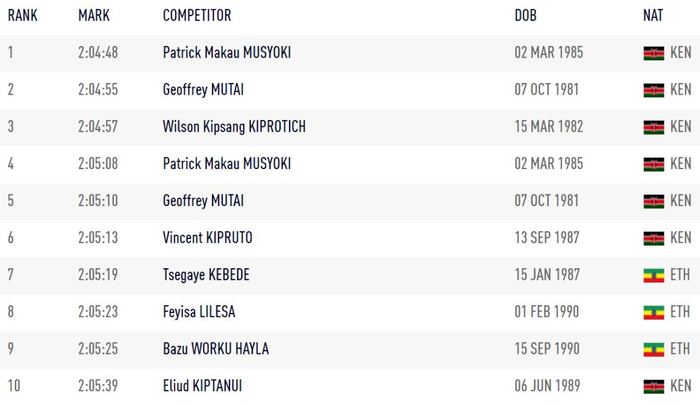Click the Bazu WORKU HAYLA name
Viewport: 700px width, 405px height.
[x=215, y=349]
